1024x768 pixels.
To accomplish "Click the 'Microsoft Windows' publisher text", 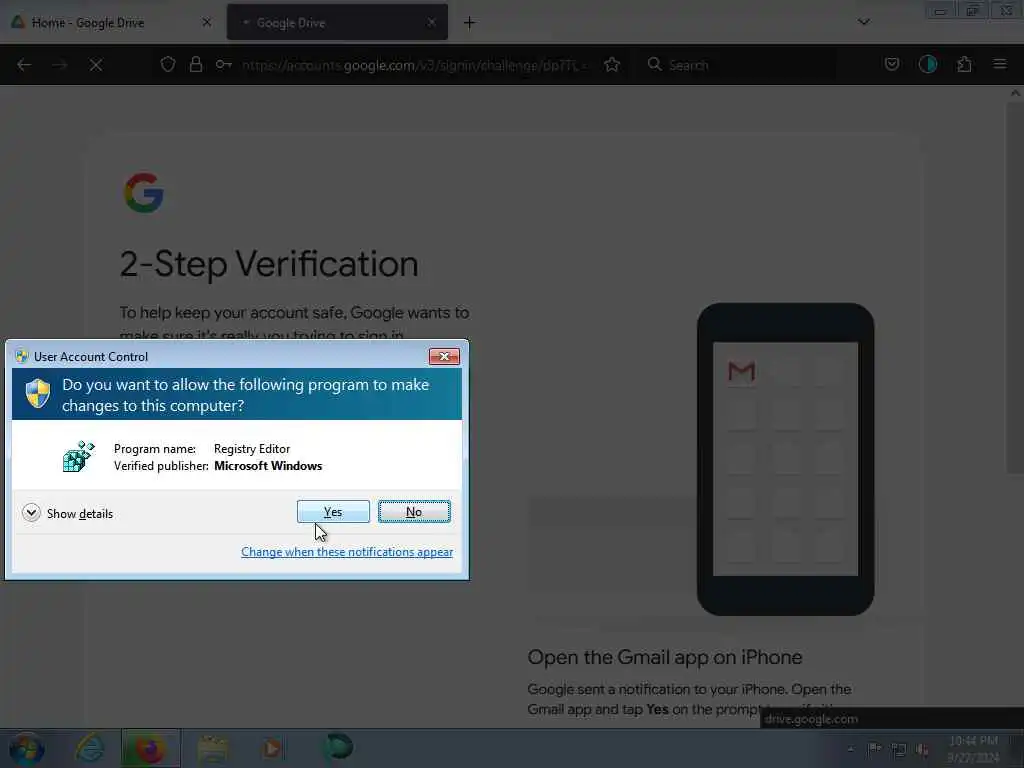I will tap(268, 466).
